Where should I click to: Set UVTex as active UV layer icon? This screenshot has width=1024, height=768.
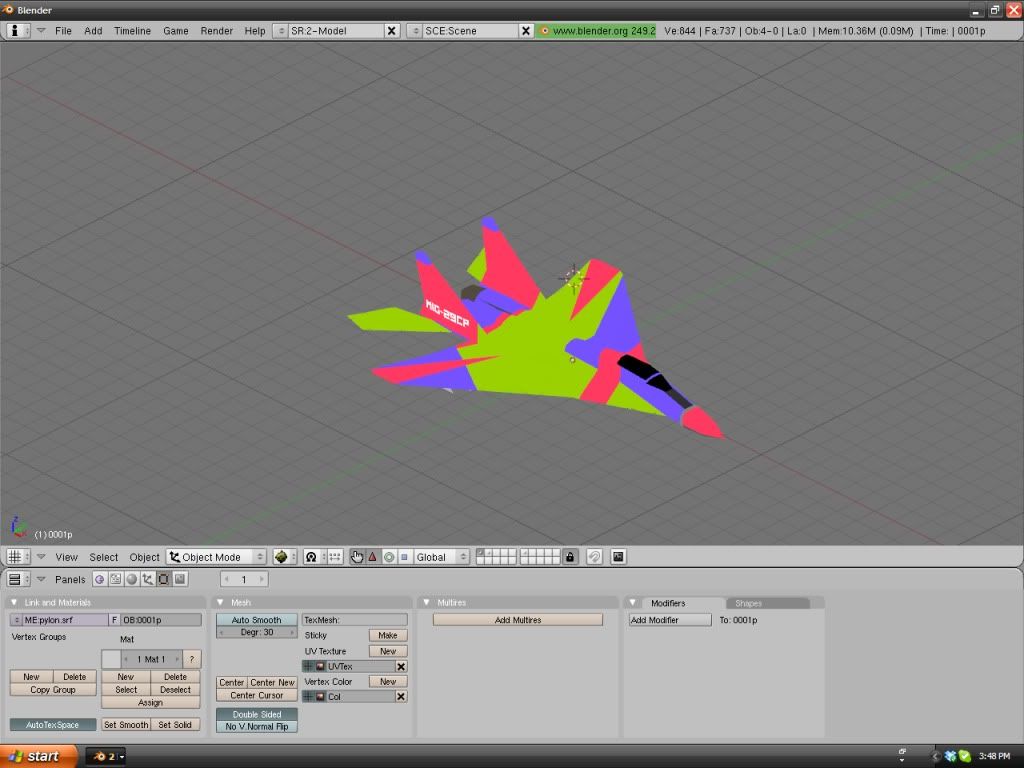coord(308,667)
